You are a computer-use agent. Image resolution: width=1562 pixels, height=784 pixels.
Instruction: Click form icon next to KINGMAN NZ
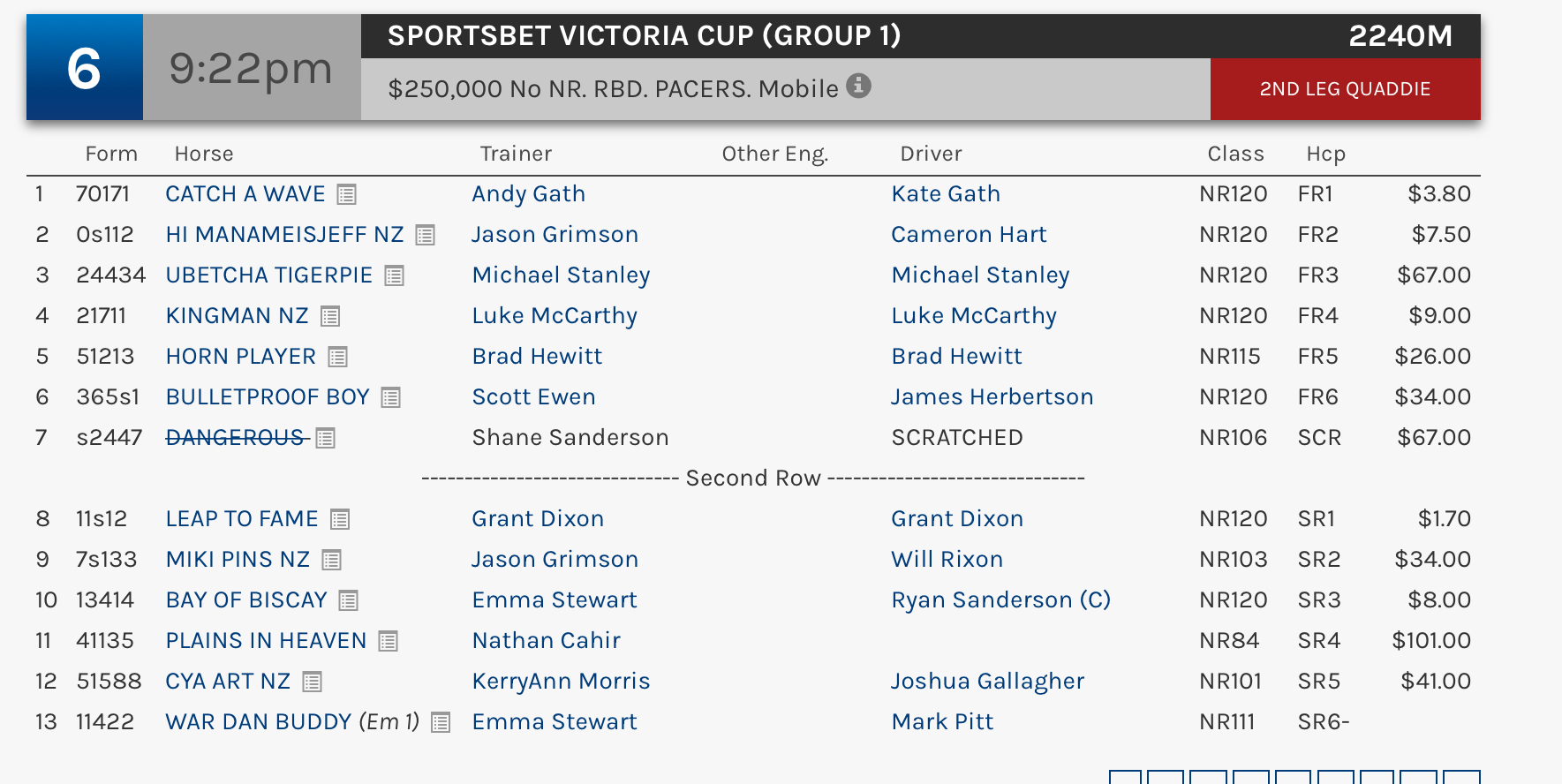[x=330, y=316]
